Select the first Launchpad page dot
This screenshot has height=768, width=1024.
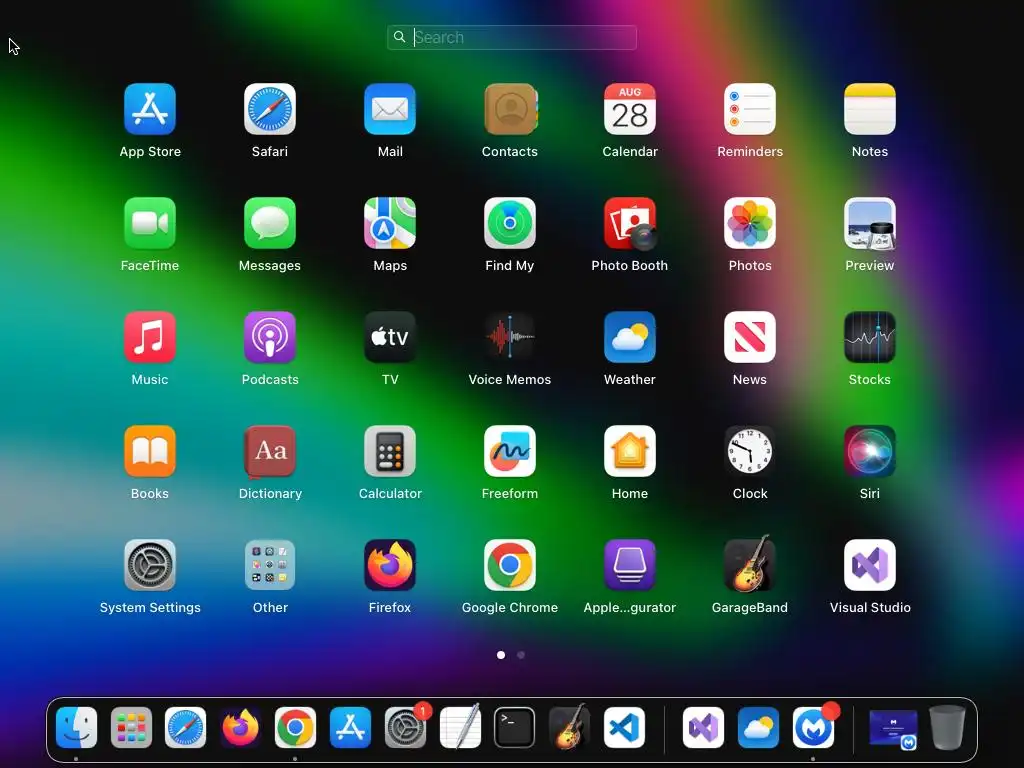(x=501, y=654)
